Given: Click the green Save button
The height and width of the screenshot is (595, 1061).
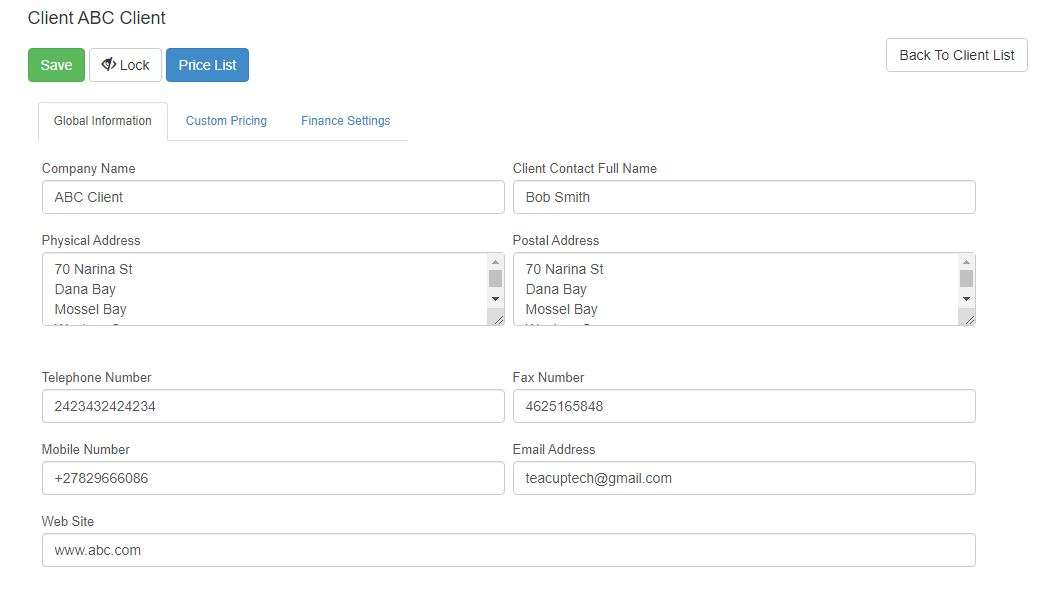Looking at the screenshot, I should [56, 65].
